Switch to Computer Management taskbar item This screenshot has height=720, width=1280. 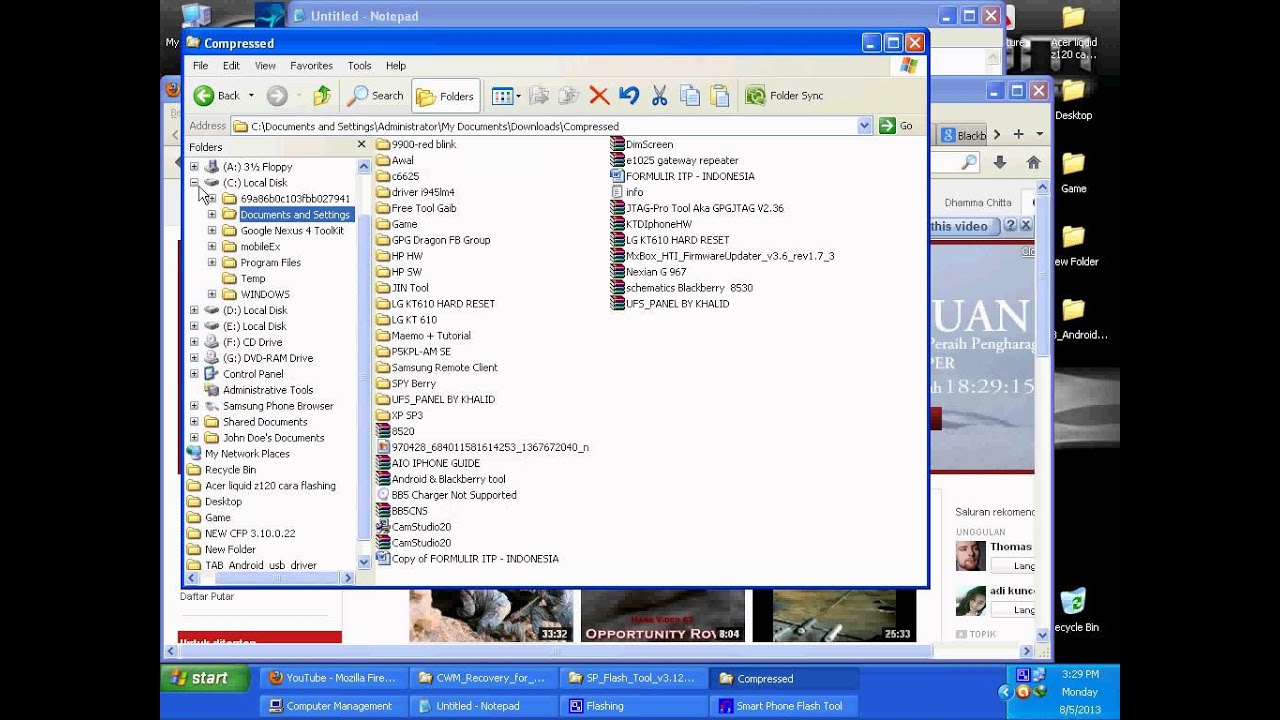333,706
